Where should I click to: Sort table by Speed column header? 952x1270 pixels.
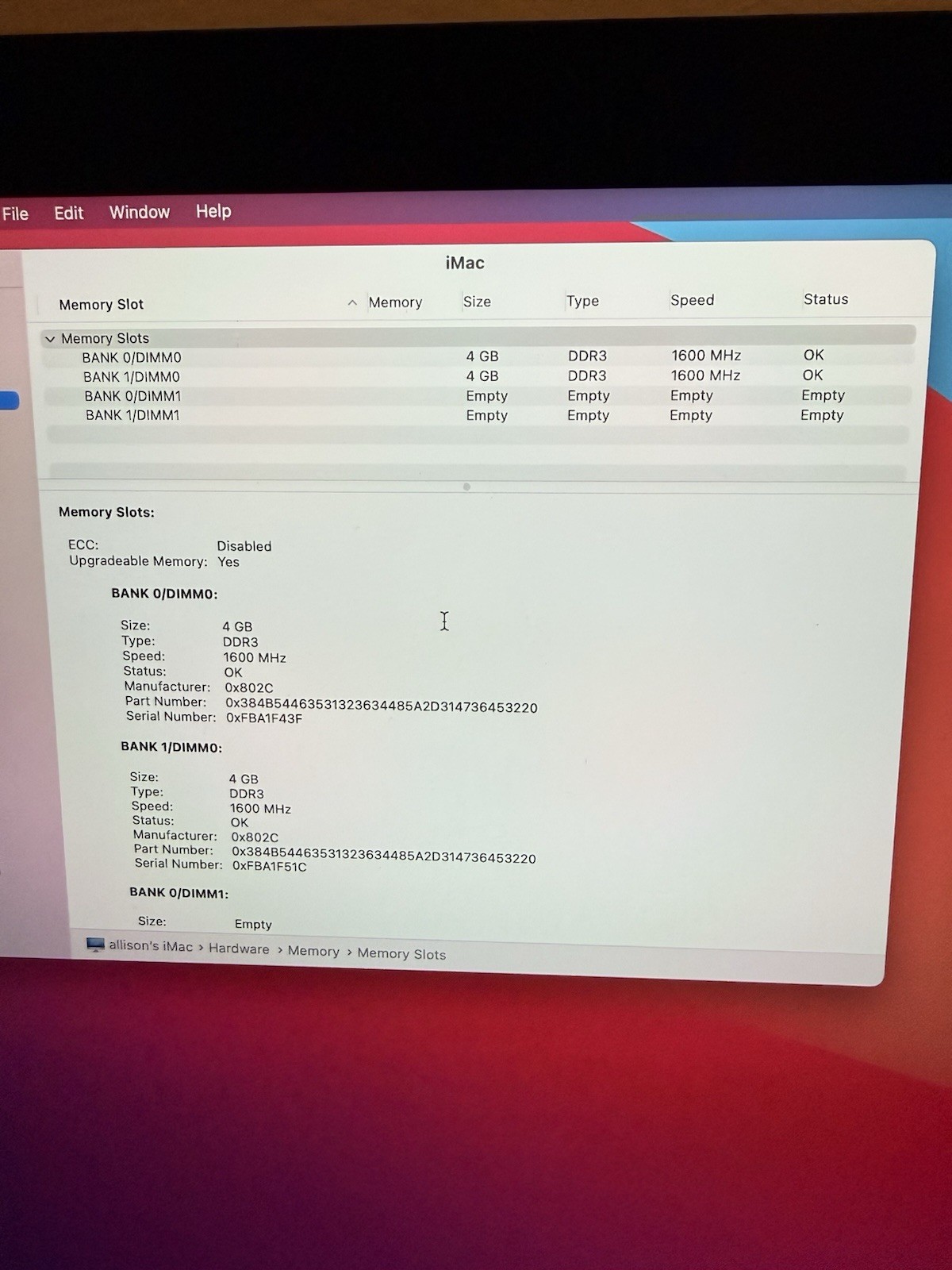click(692, 300)
